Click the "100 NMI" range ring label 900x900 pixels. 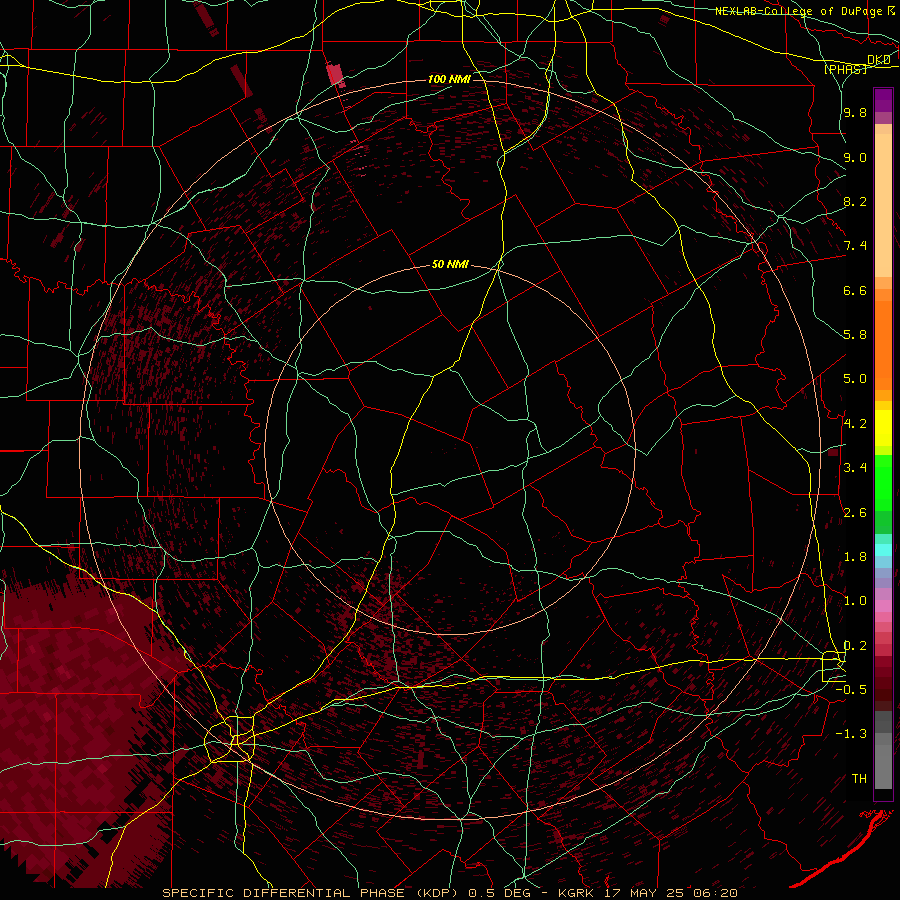click(x=449, y=79)
